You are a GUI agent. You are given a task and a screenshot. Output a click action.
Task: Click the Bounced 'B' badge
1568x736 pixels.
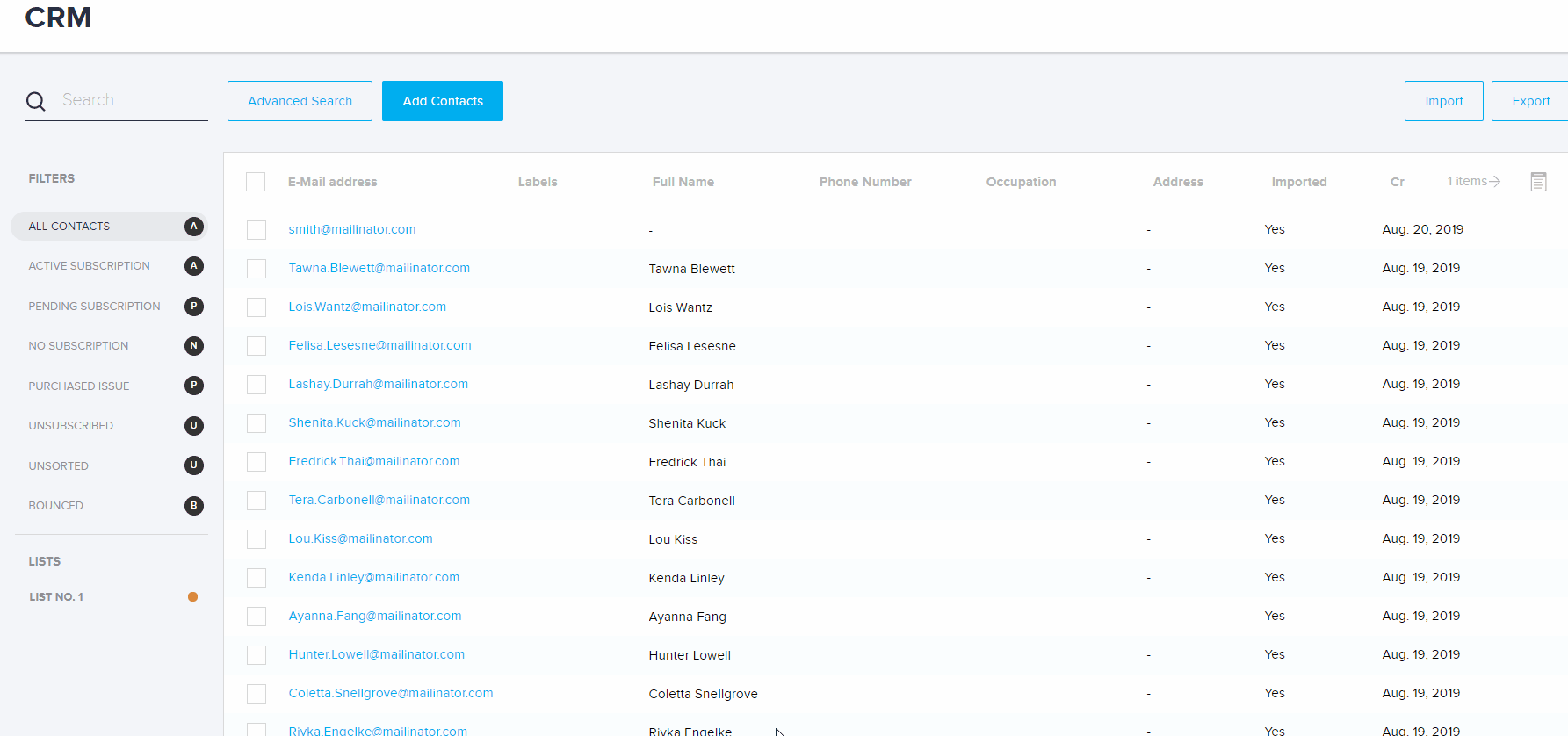pyautogui.click(x=194, y=506)
